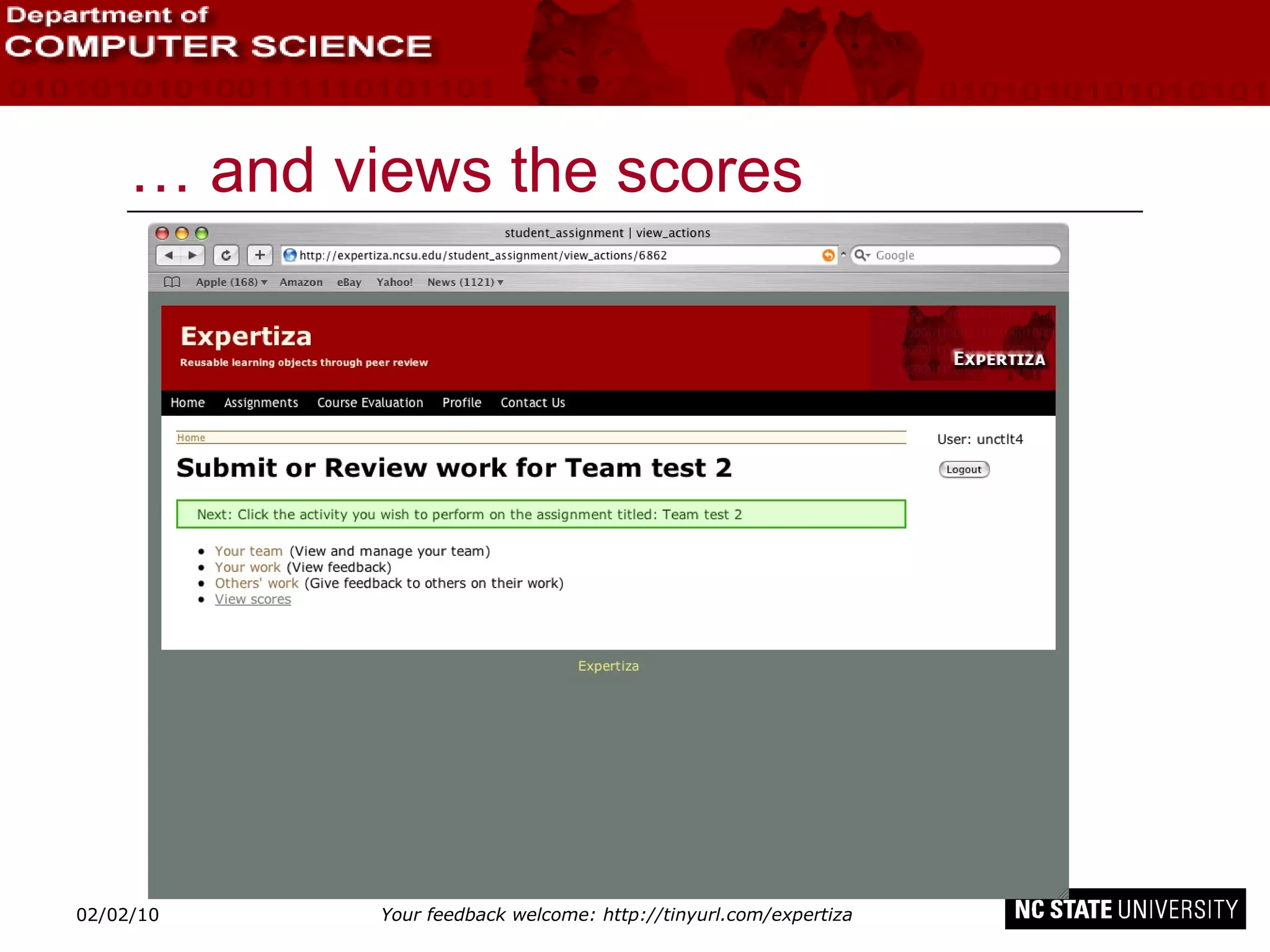The width and height of the screenshot is (1270, 952).
Task: Expand the News (1121) bookmarks dropdown
Action: pyautogui.click(x=465, y=282)
